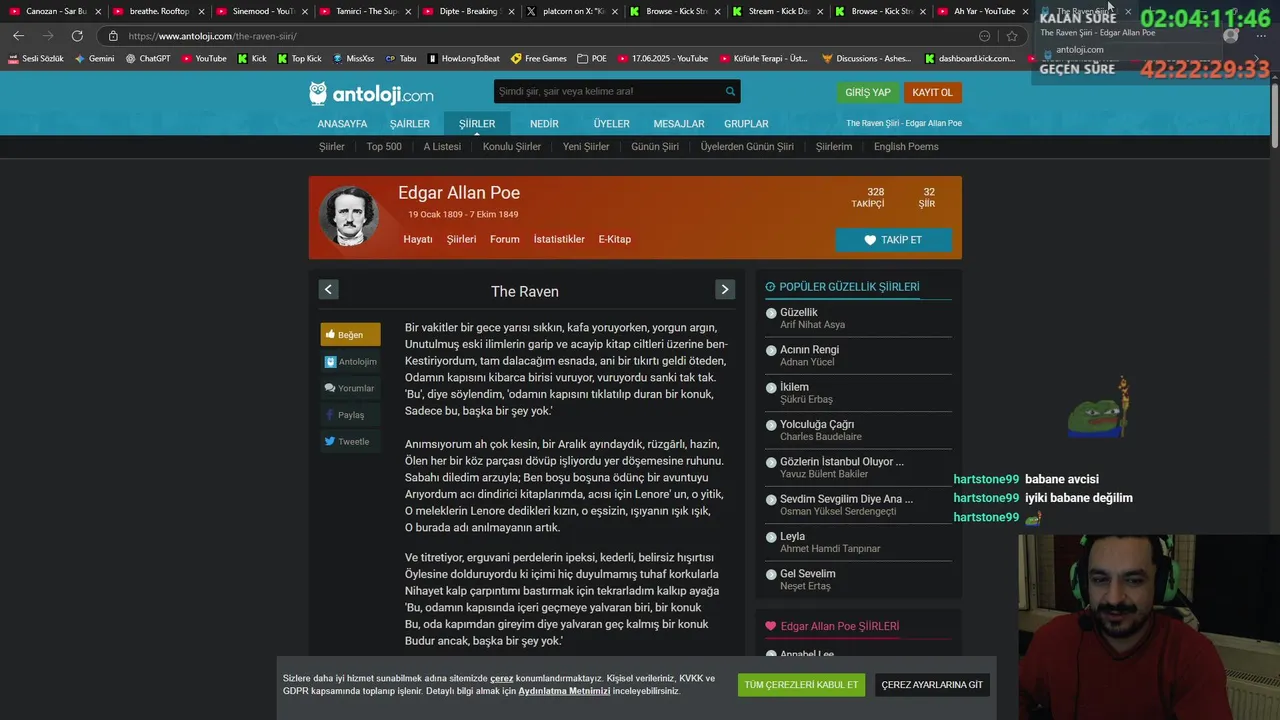Close the Canozan YouTube tab
Image resolution: width=1280 pixels, height=720 pixels.
pyautogui.click(x=98, y=11)
